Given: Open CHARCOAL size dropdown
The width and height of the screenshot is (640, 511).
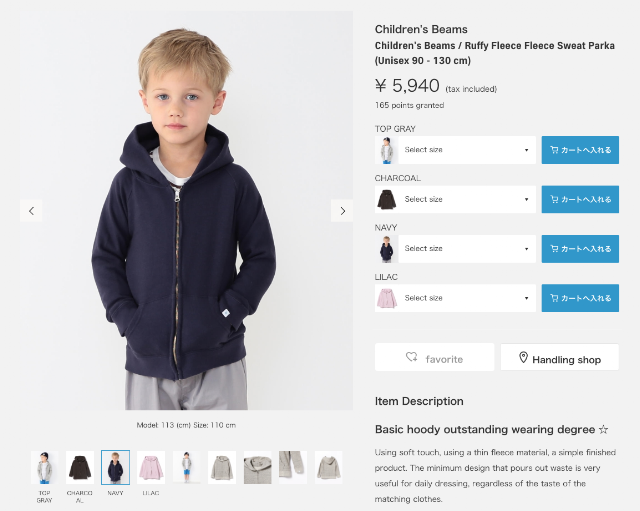Looking at the screenshot, I should tap(466, 199).
